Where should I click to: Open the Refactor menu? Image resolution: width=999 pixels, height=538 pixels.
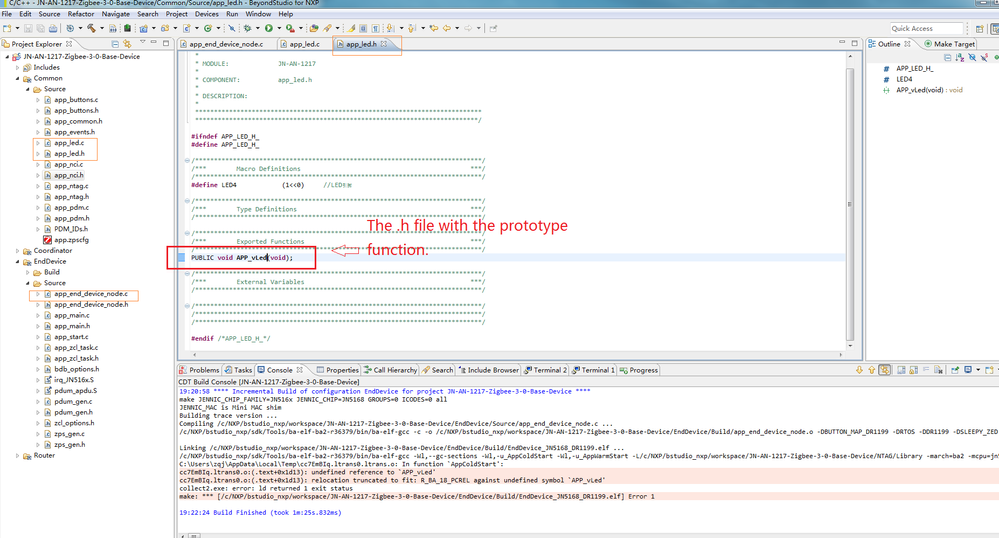click(x=81, y=14)
